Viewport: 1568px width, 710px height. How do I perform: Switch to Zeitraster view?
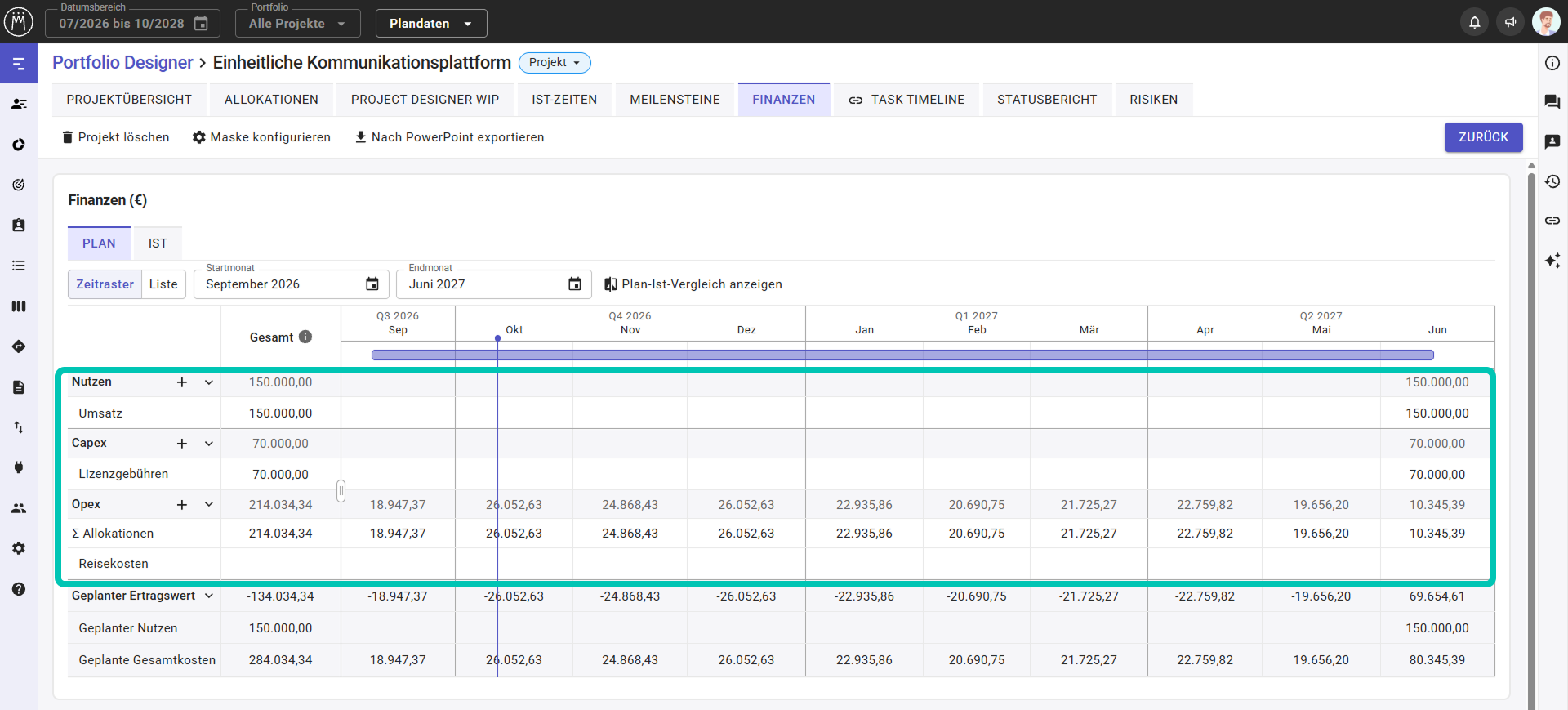(x=105, y=284)
